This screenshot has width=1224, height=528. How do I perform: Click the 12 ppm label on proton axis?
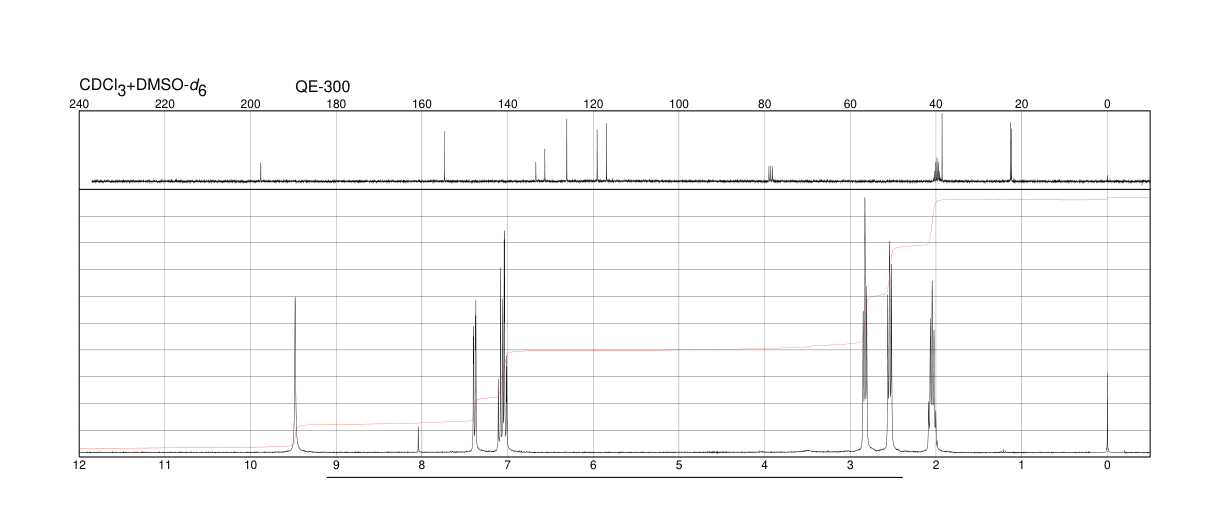pyautogui.click(x=79, y=465)
